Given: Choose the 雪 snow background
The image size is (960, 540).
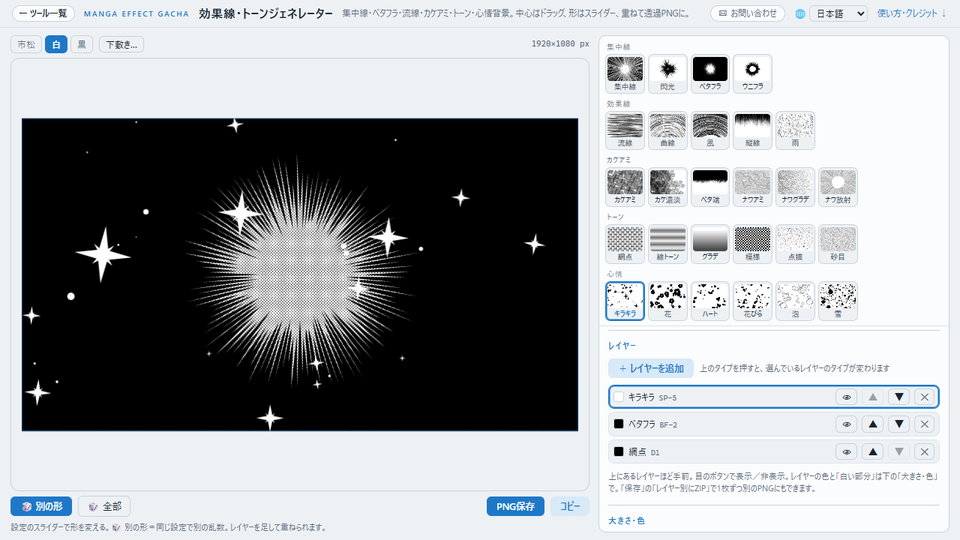Looking at the screenshot, I should 838,301.
